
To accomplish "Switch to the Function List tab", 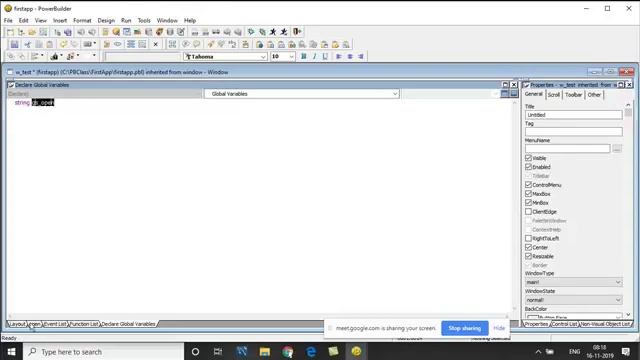I will point(84,324).
